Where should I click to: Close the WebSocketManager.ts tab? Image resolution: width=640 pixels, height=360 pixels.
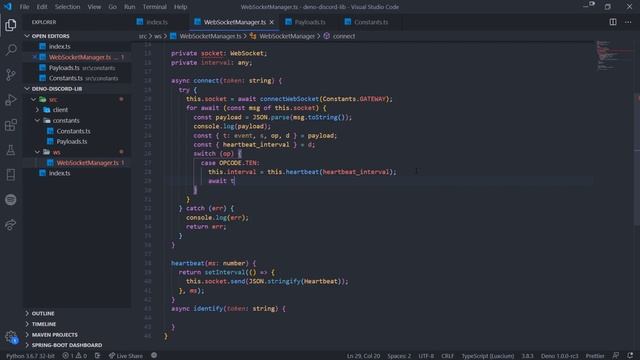point(271,22)
